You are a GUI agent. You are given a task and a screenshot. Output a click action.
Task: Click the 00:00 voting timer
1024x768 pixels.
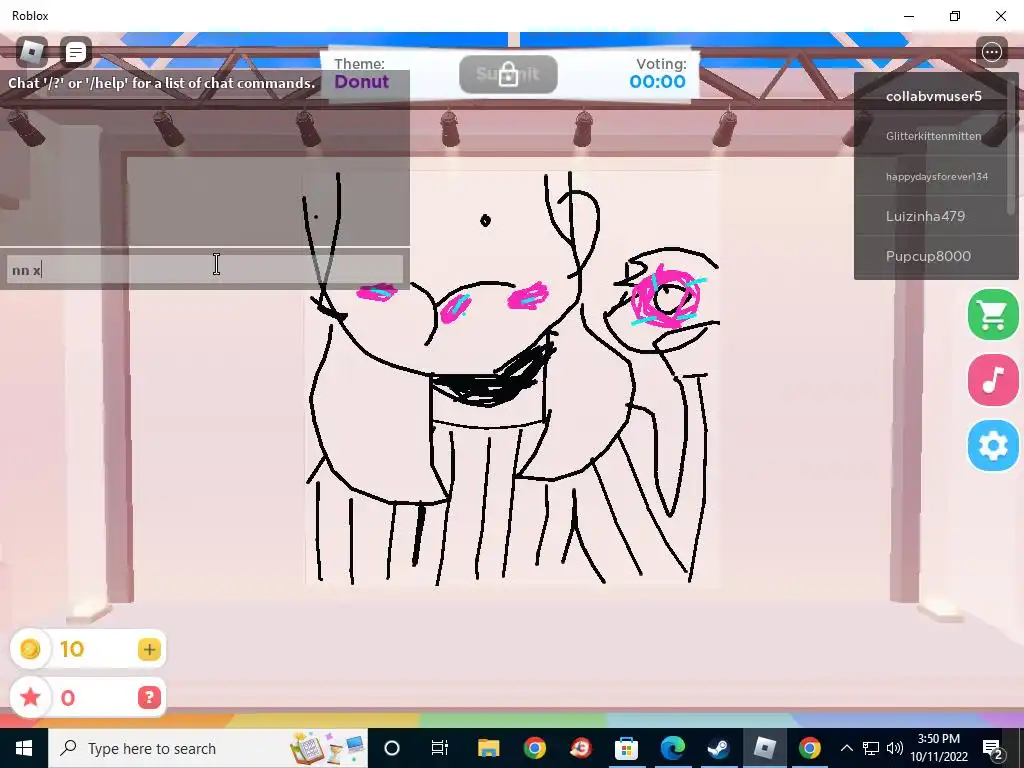coord(657,82)
